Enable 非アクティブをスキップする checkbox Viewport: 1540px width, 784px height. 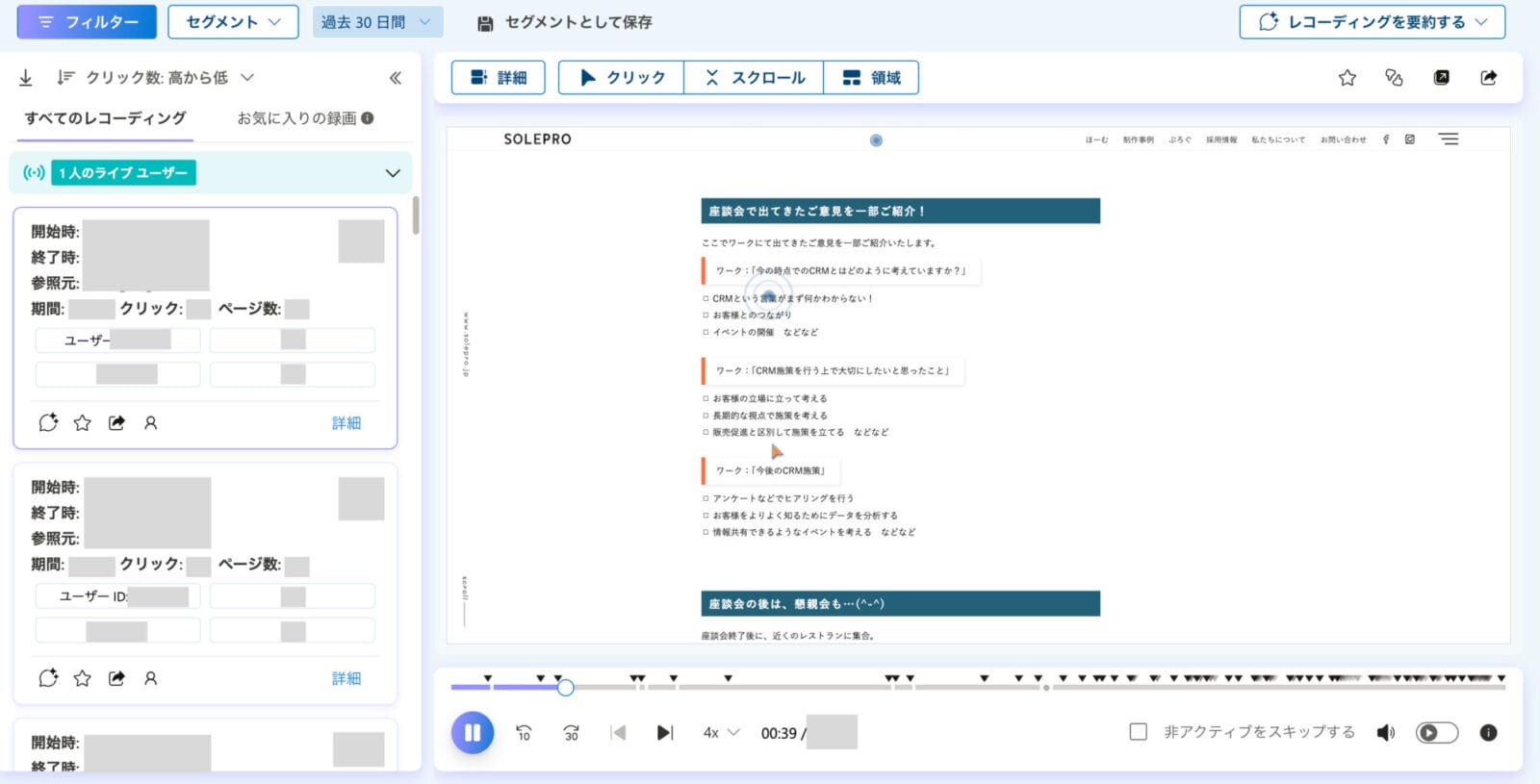[x=1138, y=732]
